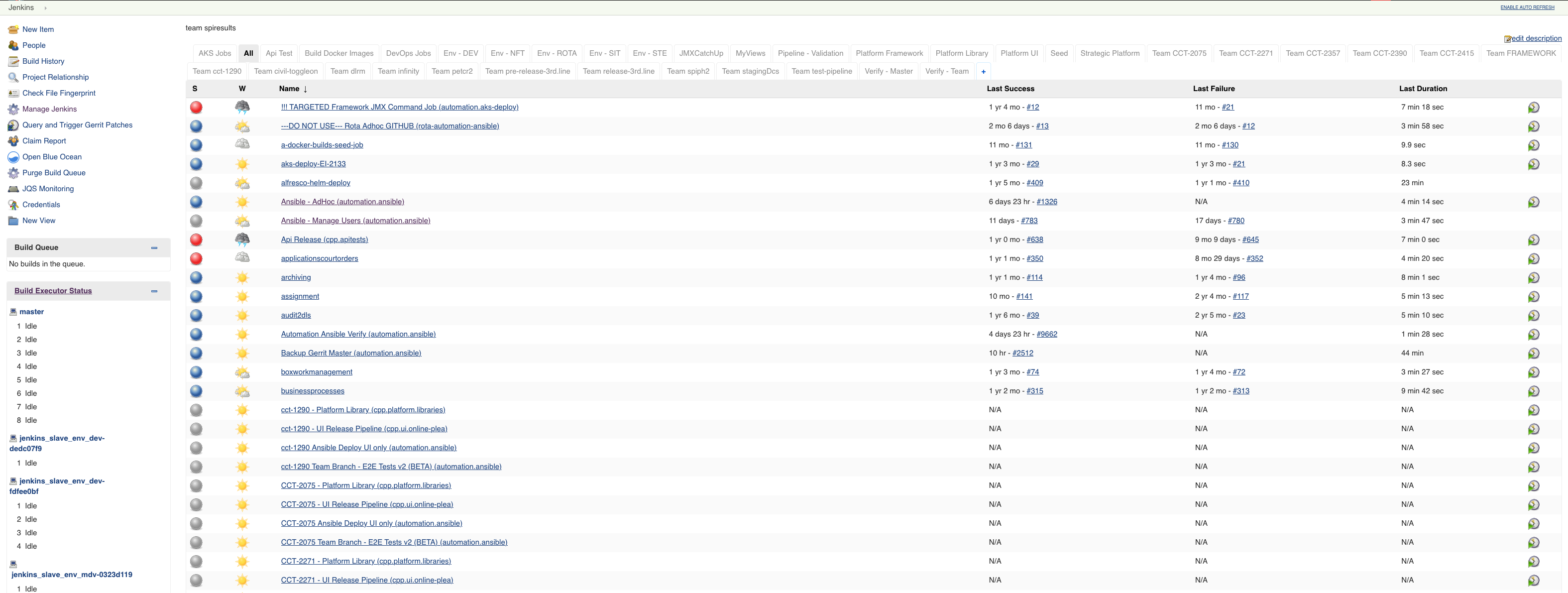Viewport: 1568px width, 593px height.
Task: Open the Credentials manager
Action: click(x=41, y=205)
